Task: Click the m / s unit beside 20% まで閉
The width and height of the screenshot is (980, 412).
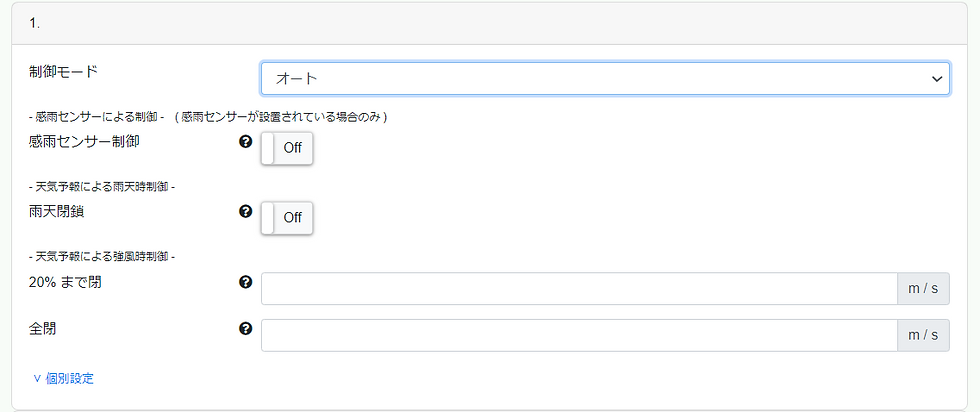Action: click(922, 289)
